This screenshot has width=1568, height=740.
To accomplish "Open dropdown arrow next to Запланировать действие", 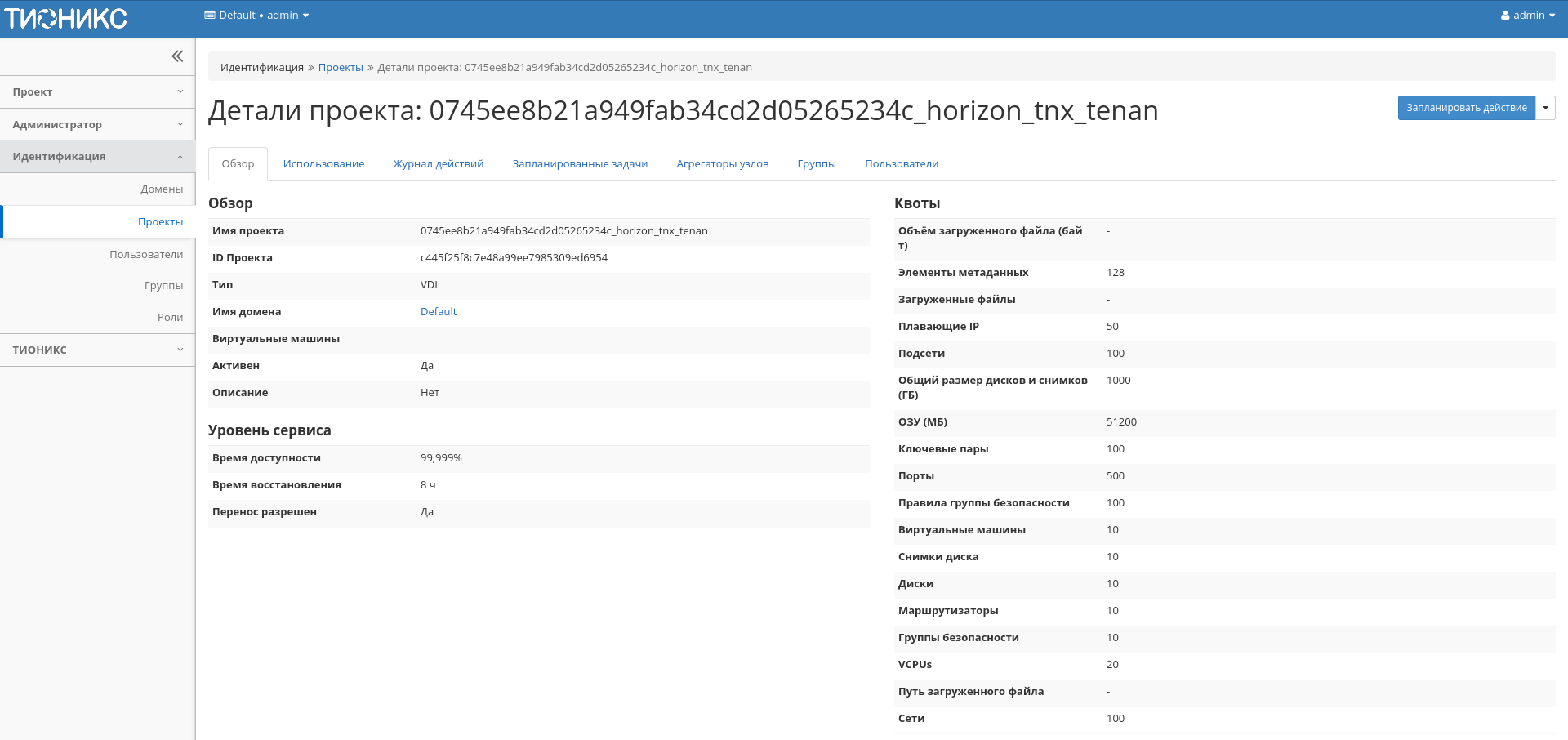I will click(x=1545, y=108).
